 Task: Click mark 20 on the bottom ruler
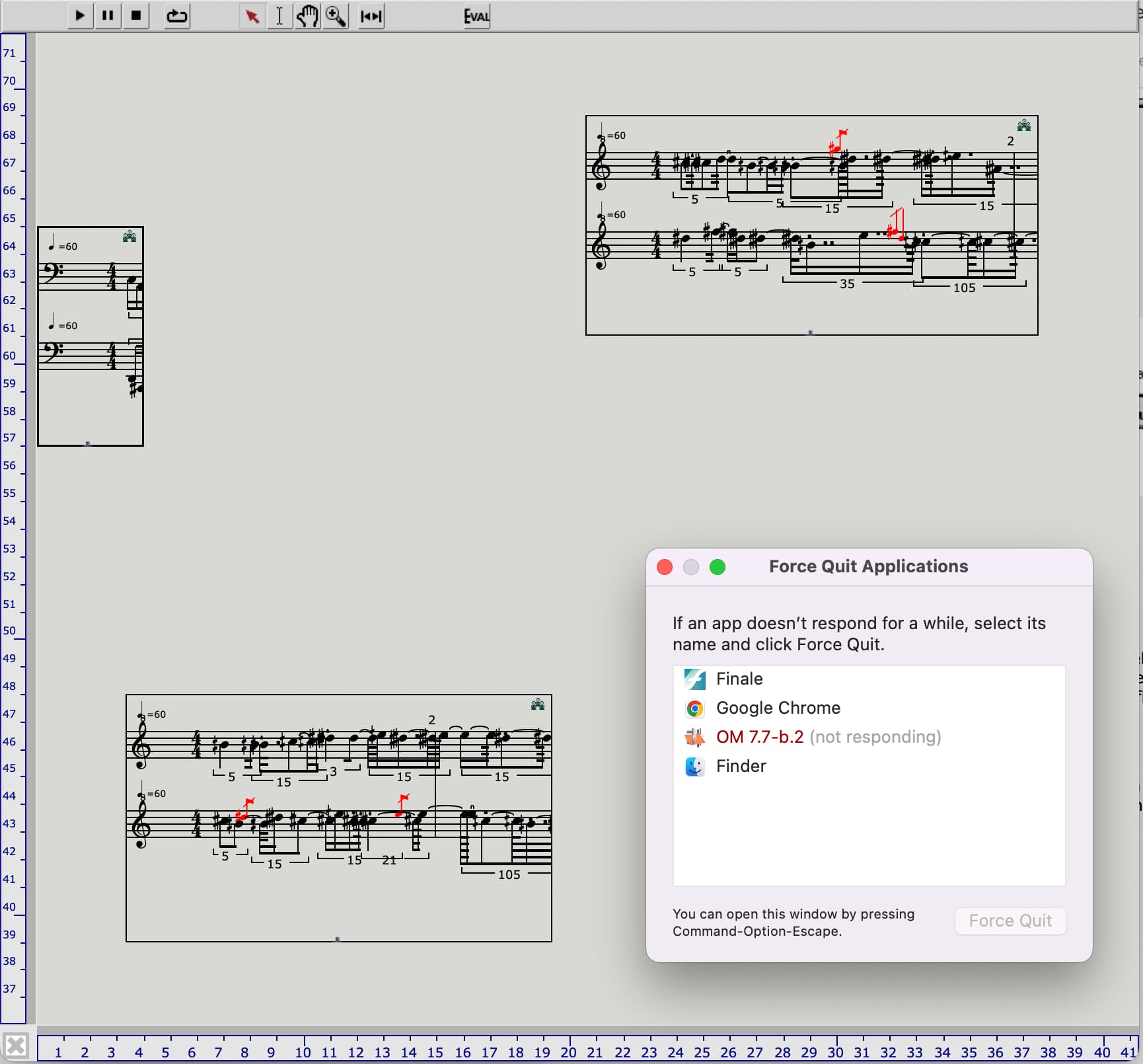(x=569, y=1052)
